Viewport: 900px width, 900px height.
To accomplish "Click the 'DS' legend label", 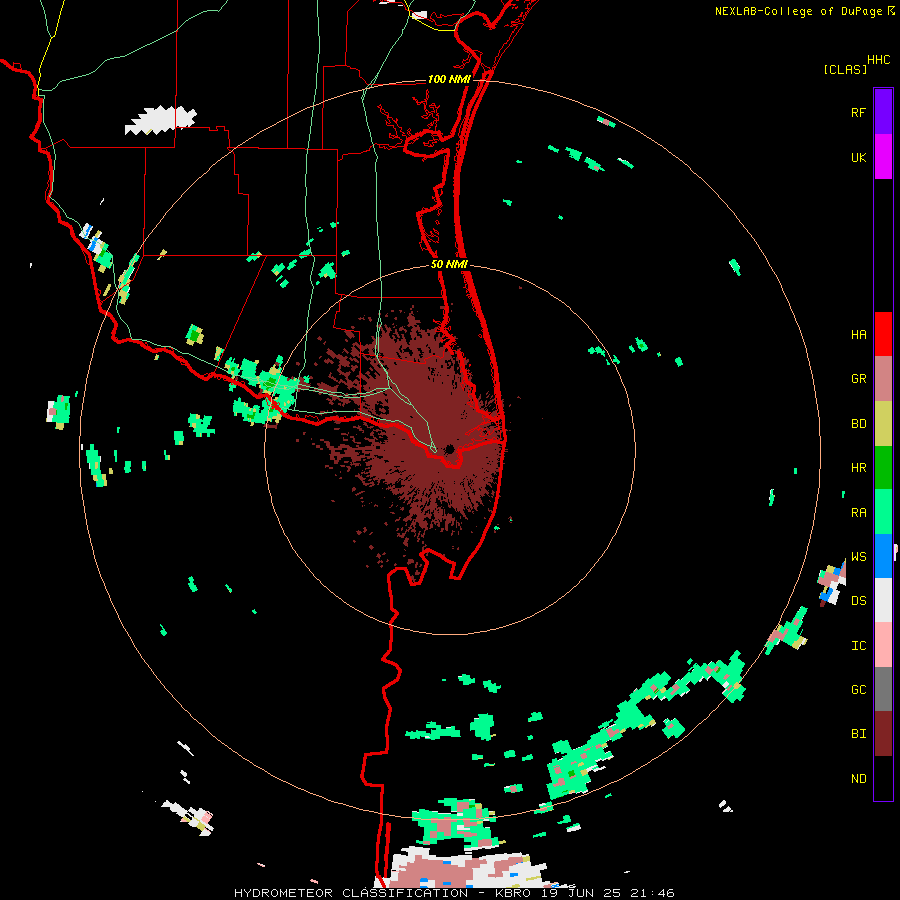I will coord(858,600).
